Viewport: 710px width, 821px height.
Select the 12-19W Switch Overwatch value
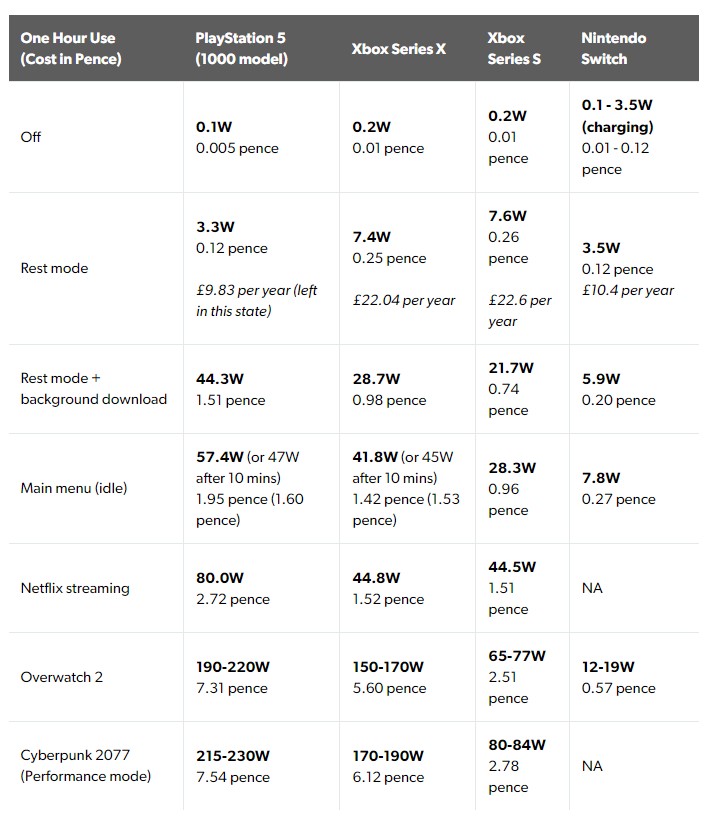pyautogui.click(x=608, y=666)
